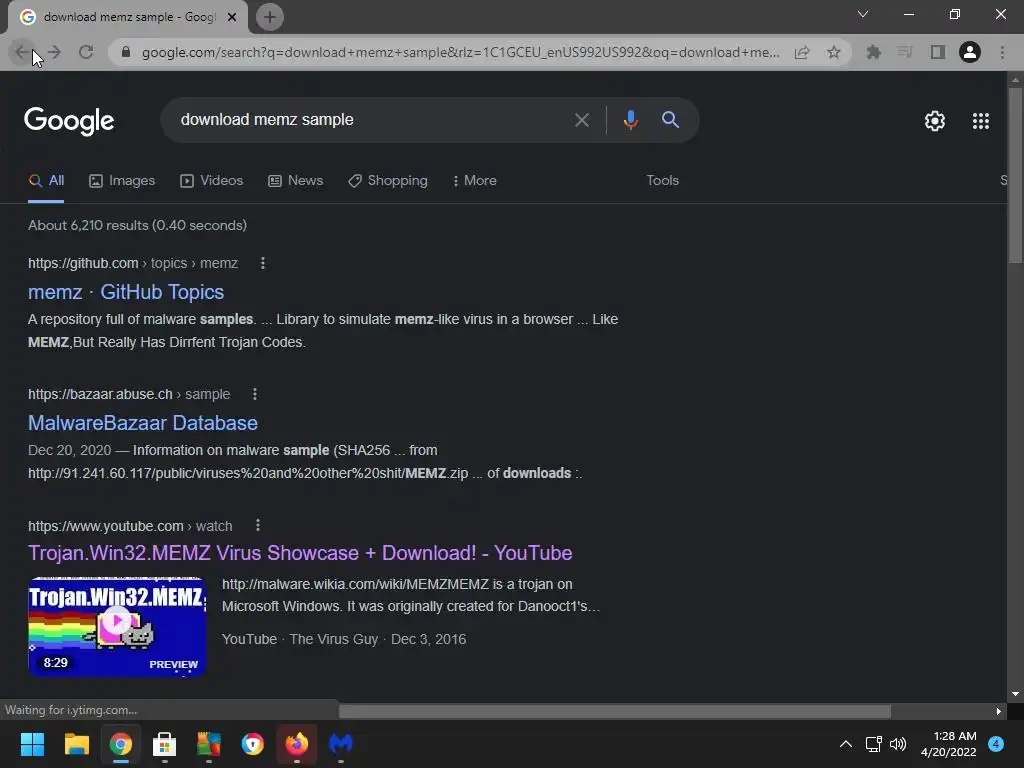Click the scroll right arrow on horizontal scrollbar
The height and width of the screenshot is (768, 1024).
[999, 711]
